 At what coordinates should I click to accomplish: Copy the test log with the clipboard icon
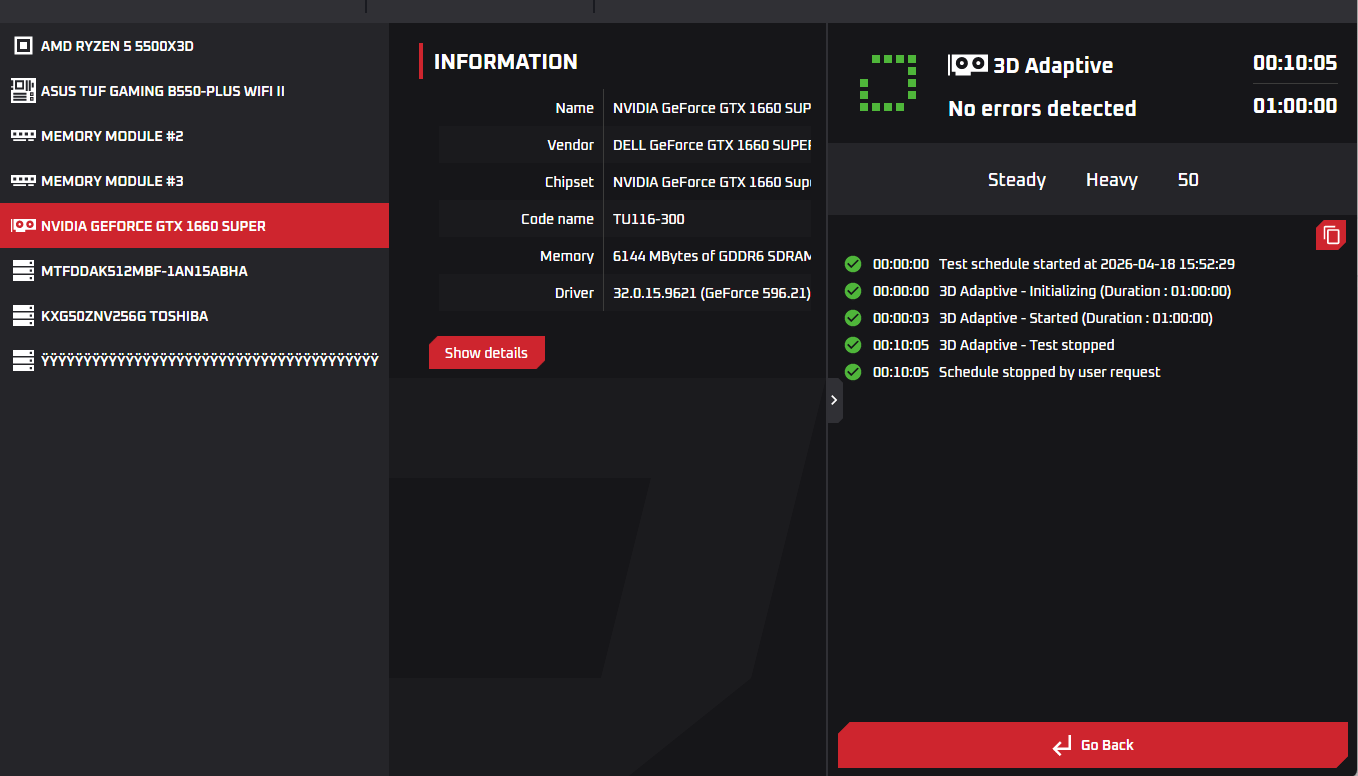[1331, 235]
